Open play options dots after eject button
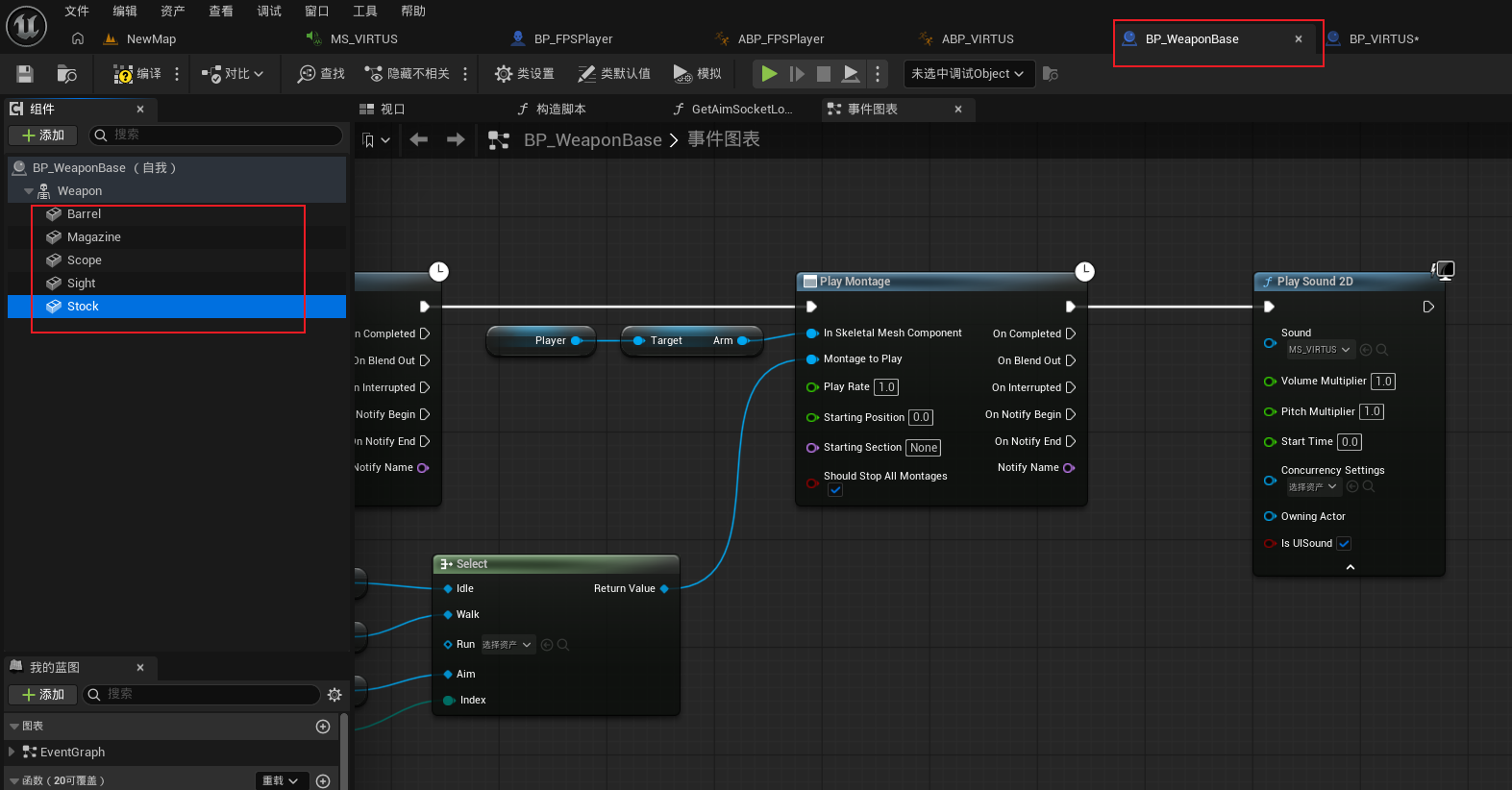Viewport: 1512px width, 790px height. tap(877, 74)
